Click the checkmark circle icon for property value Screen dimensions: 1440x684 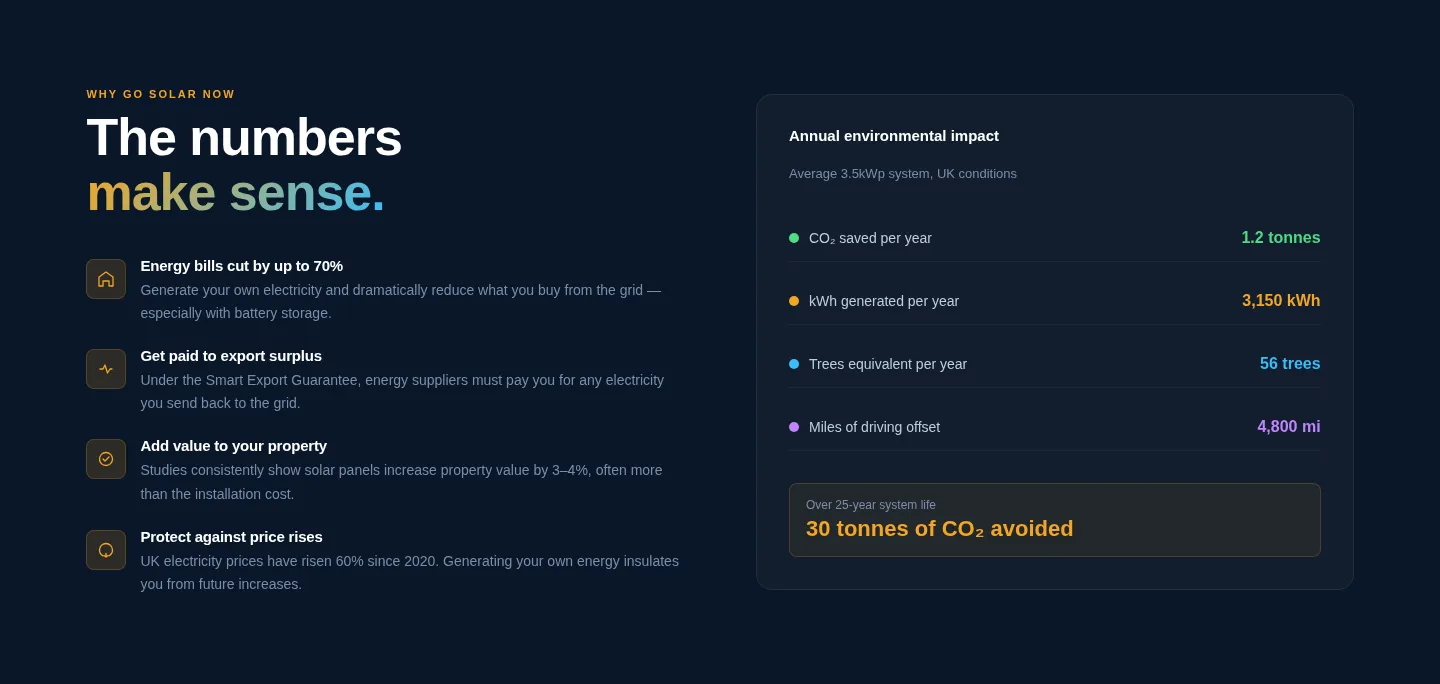(106, 459)
